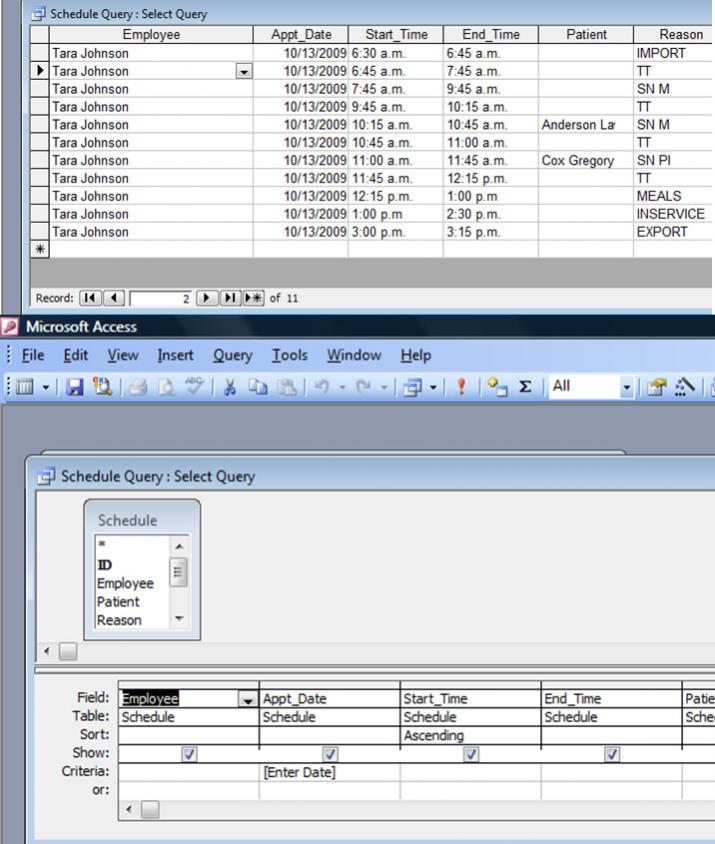Click the Start_Time column header in datasheet
Image resolution: width=715 pixels, height=844 pixels.
[396, 34]
